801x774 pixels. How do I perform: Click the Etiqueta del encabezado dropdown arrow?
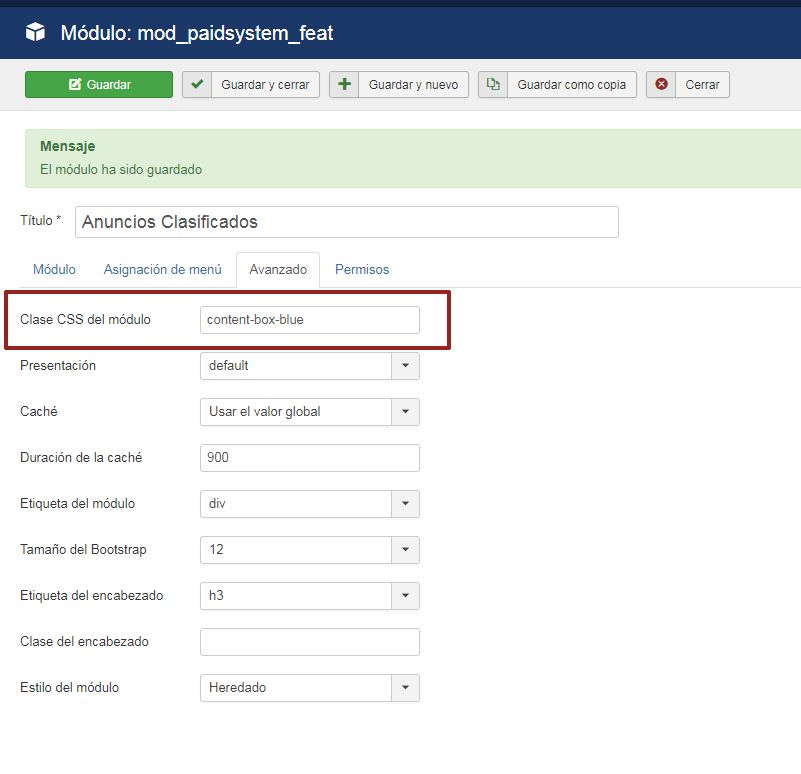point(406,596)
